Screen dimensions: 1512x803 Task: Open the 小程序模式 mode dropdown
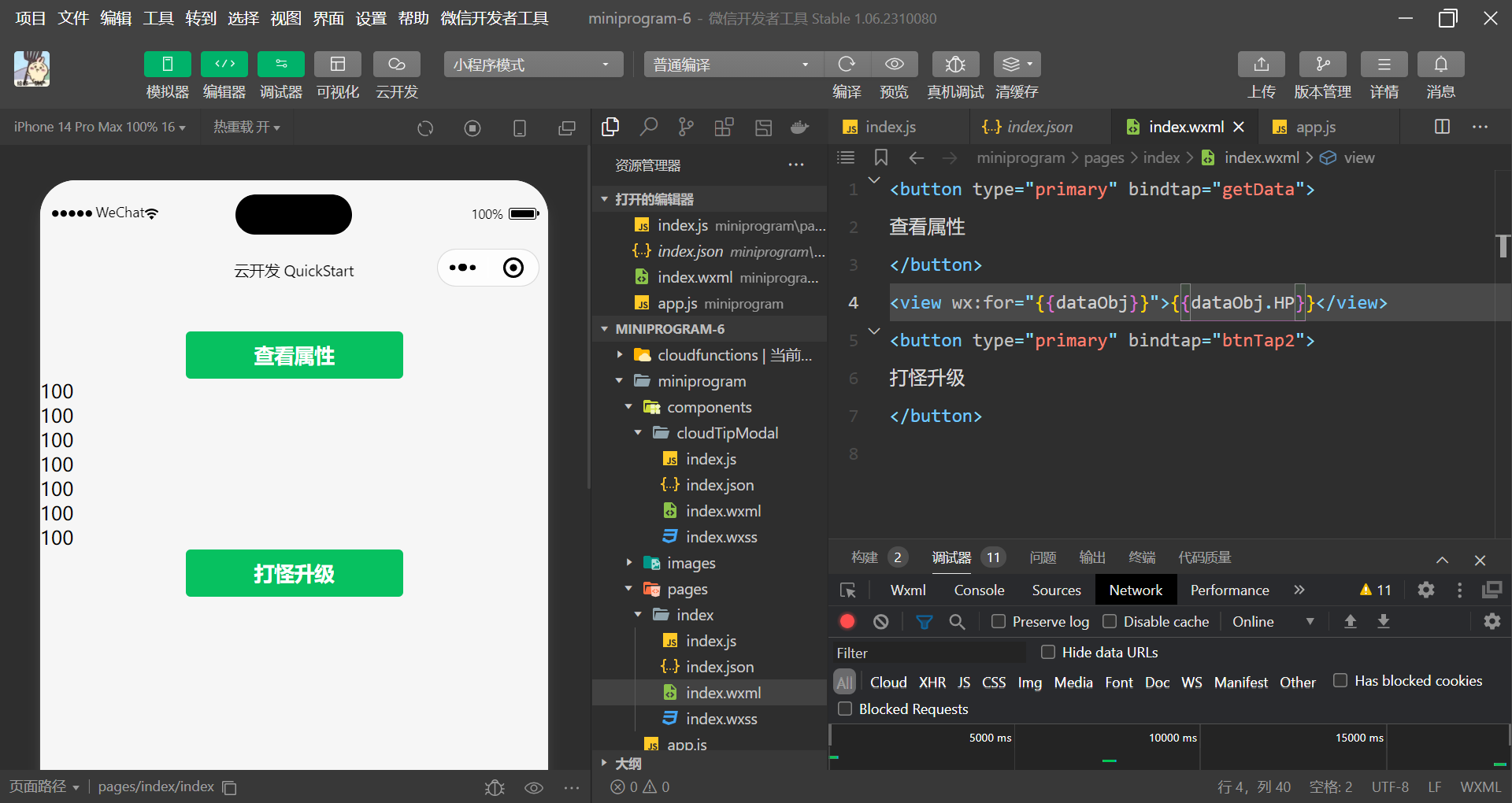coord(532,65)
